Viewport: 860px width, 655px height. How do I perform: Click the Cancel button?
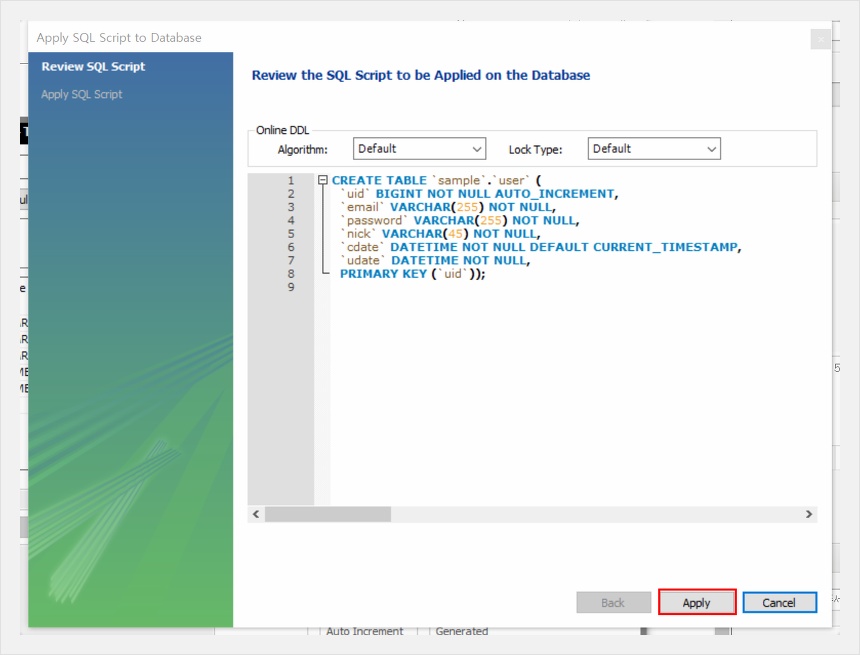coord(779,602)
